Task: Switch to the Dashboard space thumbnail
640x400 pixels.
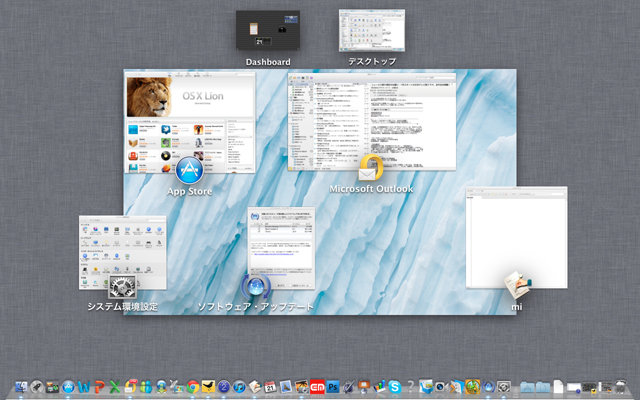Action: click(268, 31)
